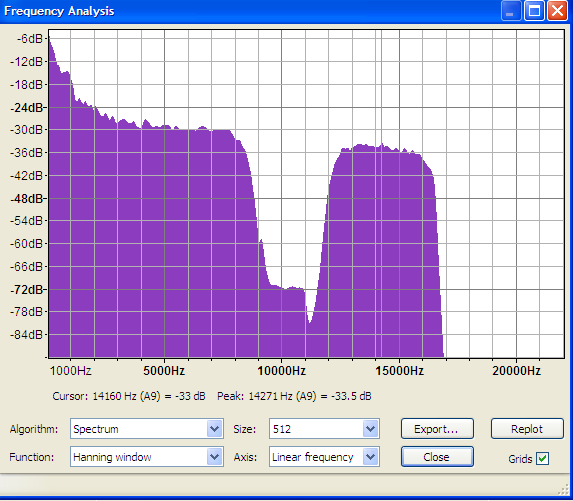Uncheck the Grids checkbox

pyautogui.click(x=542, y=458)
